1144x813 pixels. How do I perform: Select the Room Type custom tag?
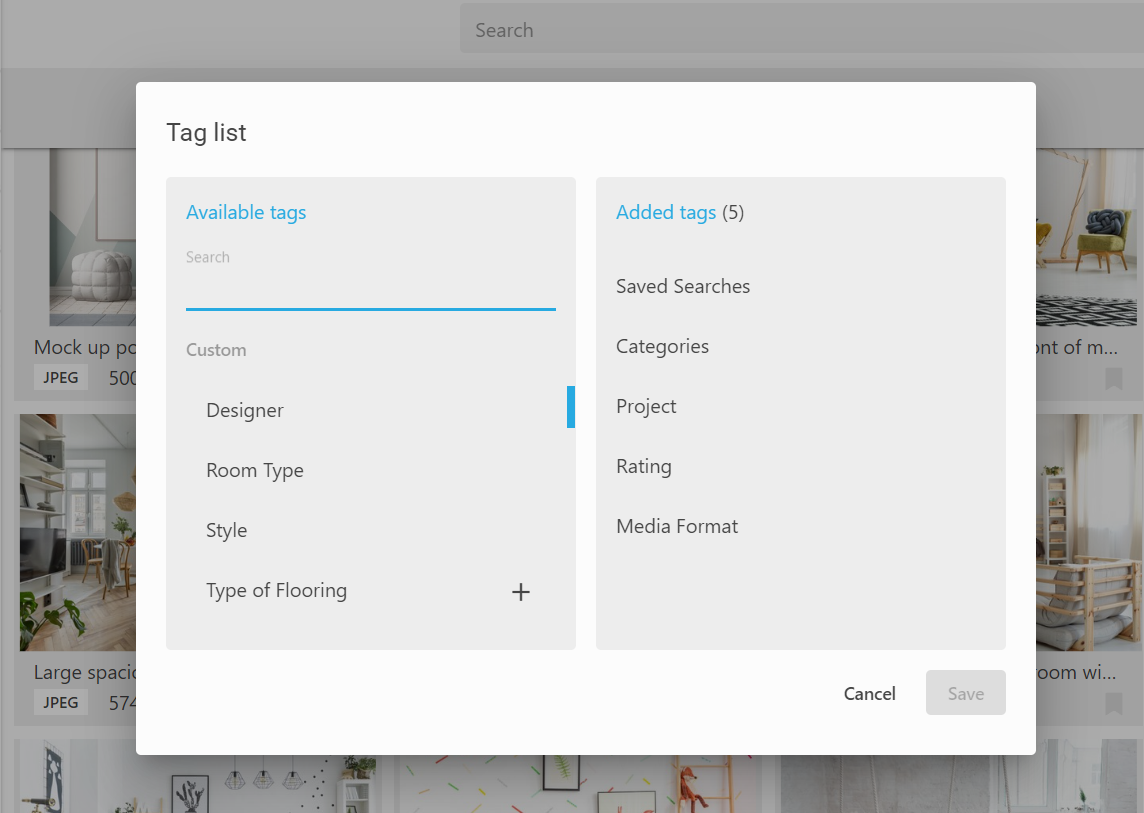pos(255,470)
